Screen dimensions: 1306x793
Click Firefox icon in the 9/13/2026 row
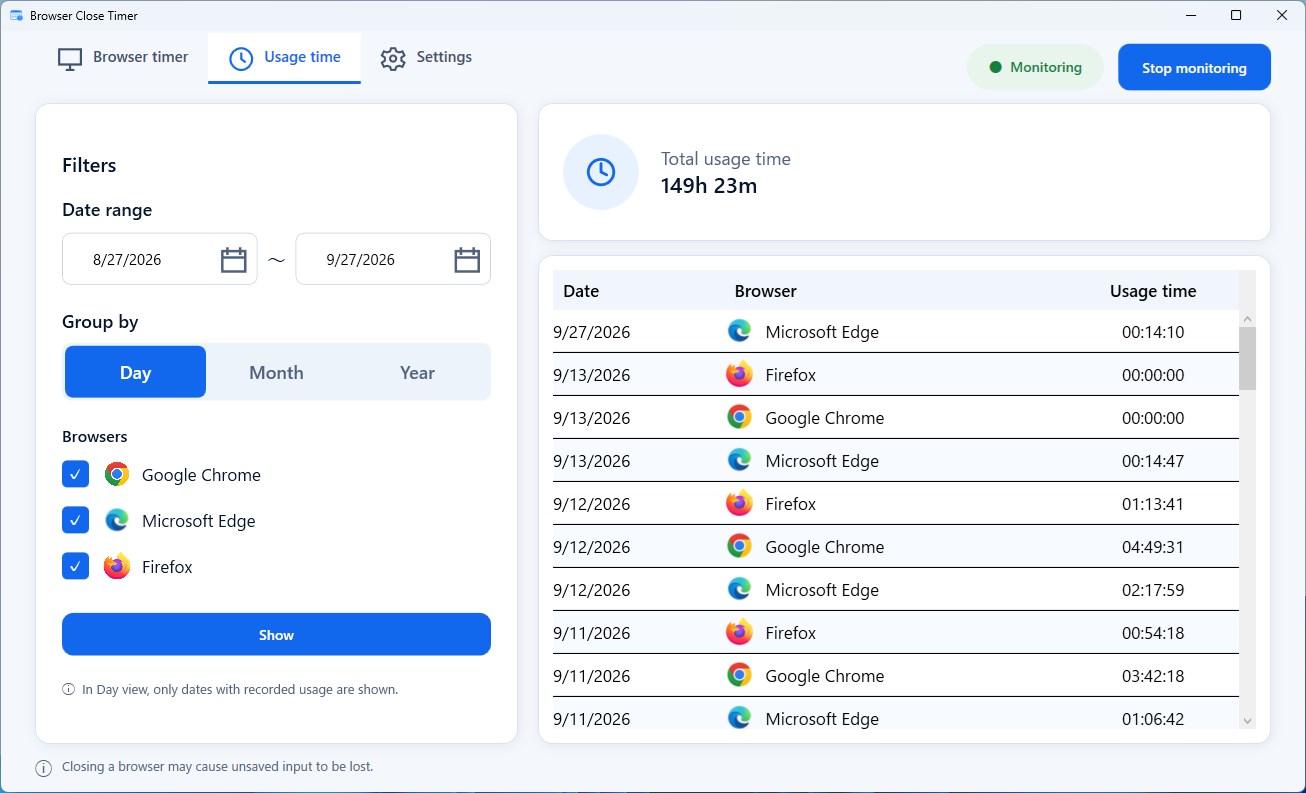(x=739, y=374)
